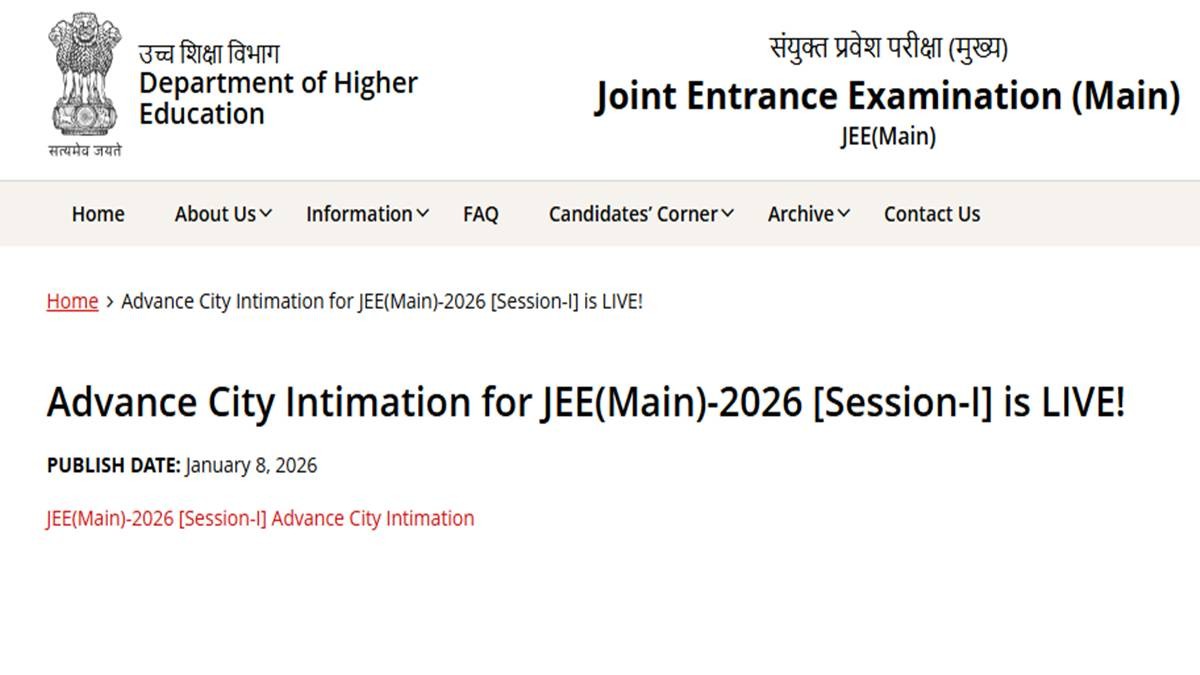Expand the arrow beside Information
The image size is (1200, 675).
423,213
